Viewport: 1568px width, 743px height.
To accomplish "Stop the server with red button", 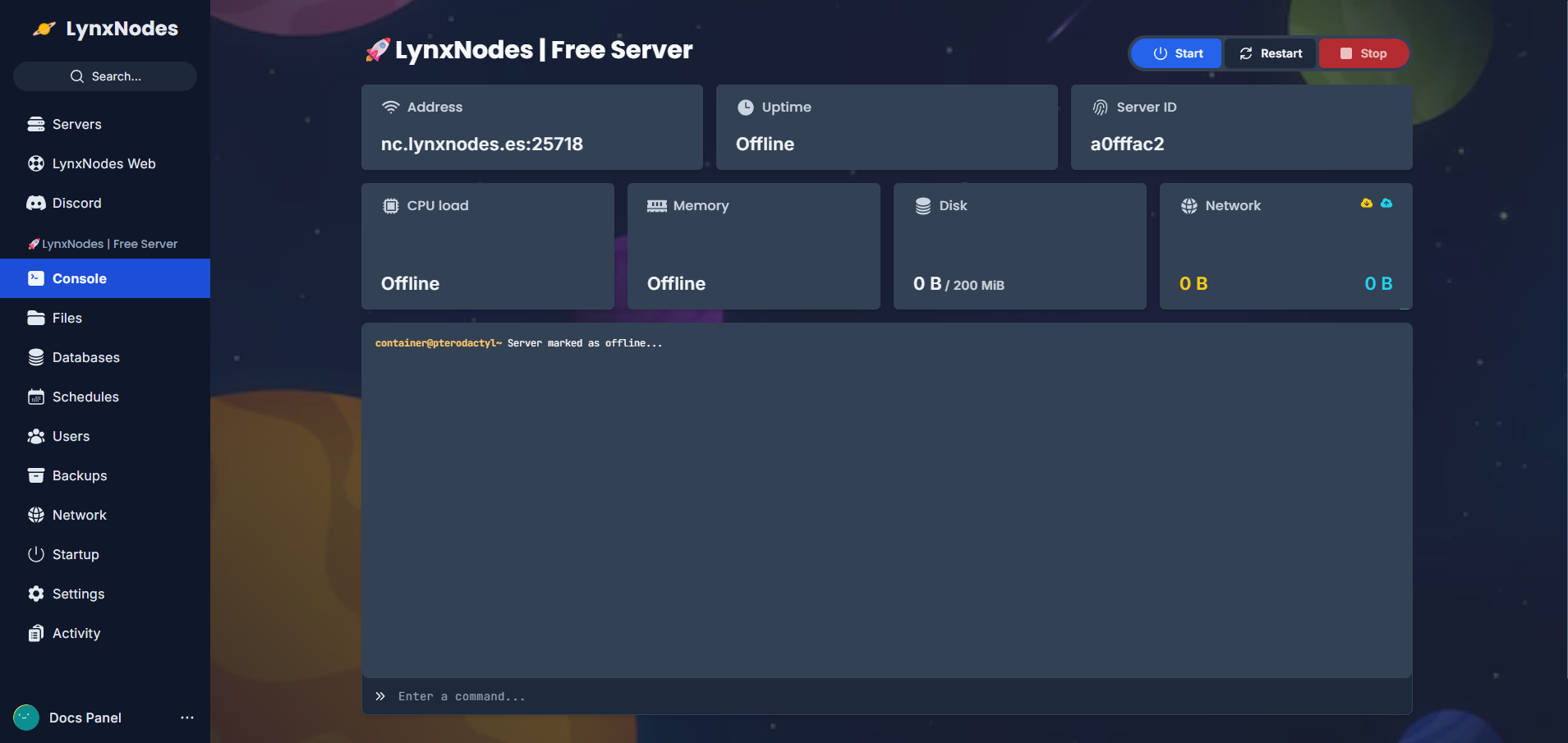I will (1363, 53).
